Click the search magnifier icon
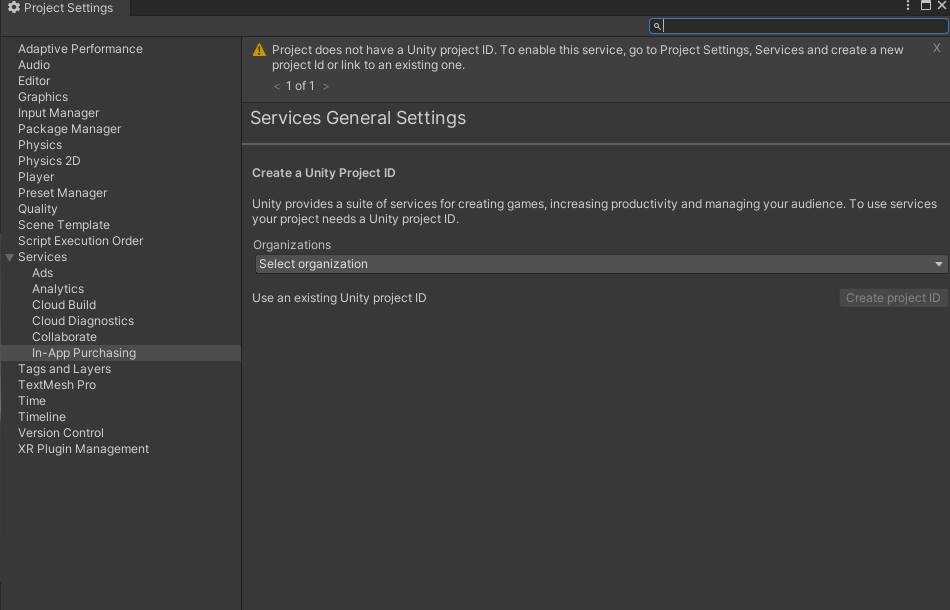The width and height of the screenshot is (950, 610). pyautogui.click(x=657, y=26)
